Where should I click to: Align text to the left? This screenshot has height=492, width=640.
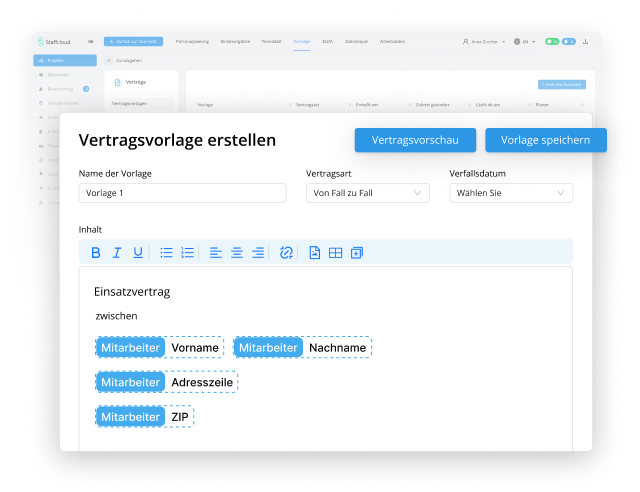(216, 253)
